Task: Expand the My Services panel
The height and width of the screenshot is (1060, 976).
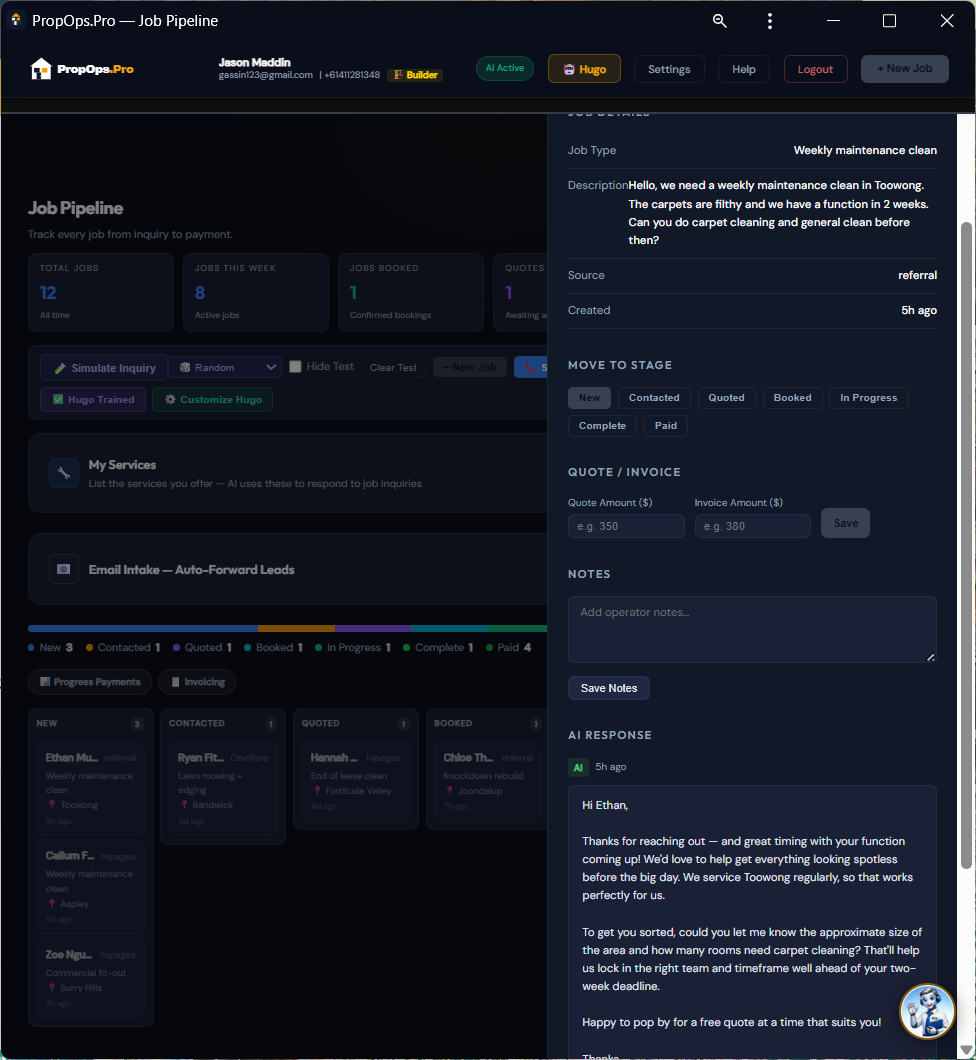Action: click(x=287, y=473)
